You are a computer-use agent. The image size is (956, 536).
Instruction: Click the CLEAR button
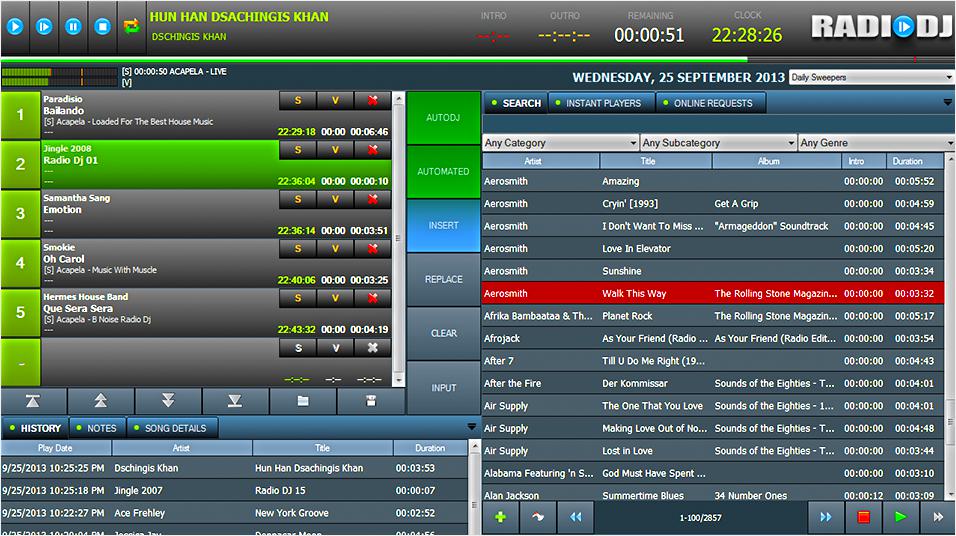click(443, 334)
